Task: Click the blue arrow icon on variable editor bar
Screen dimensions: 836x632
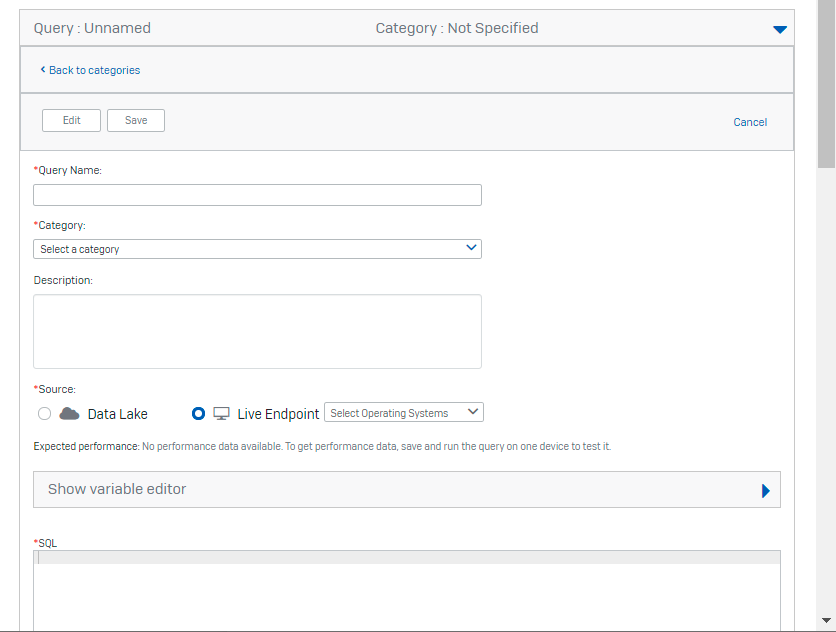Action: [766, 490]
